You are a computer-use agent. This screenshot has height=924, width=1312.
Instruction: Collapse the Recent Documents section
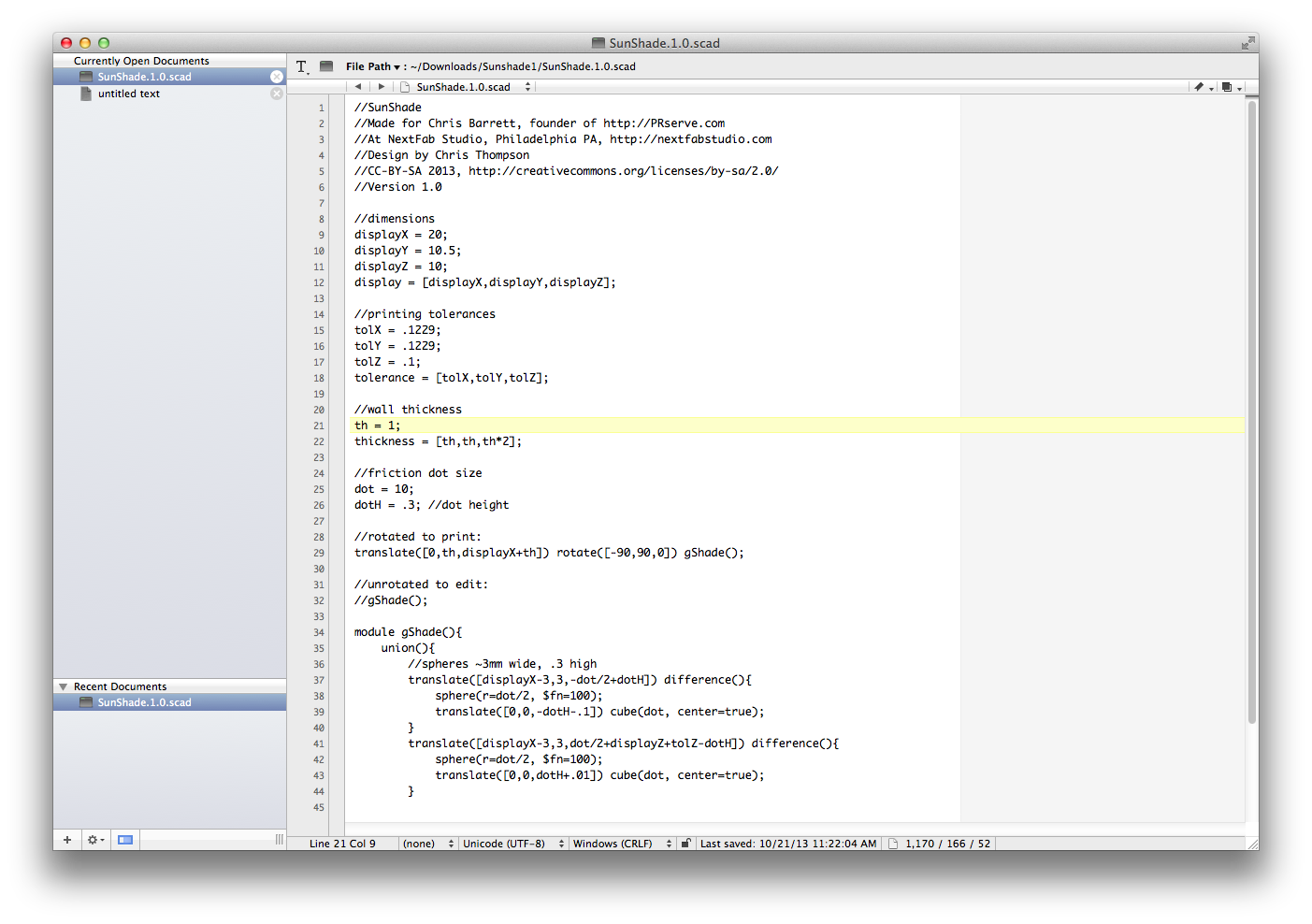[64, 686]
